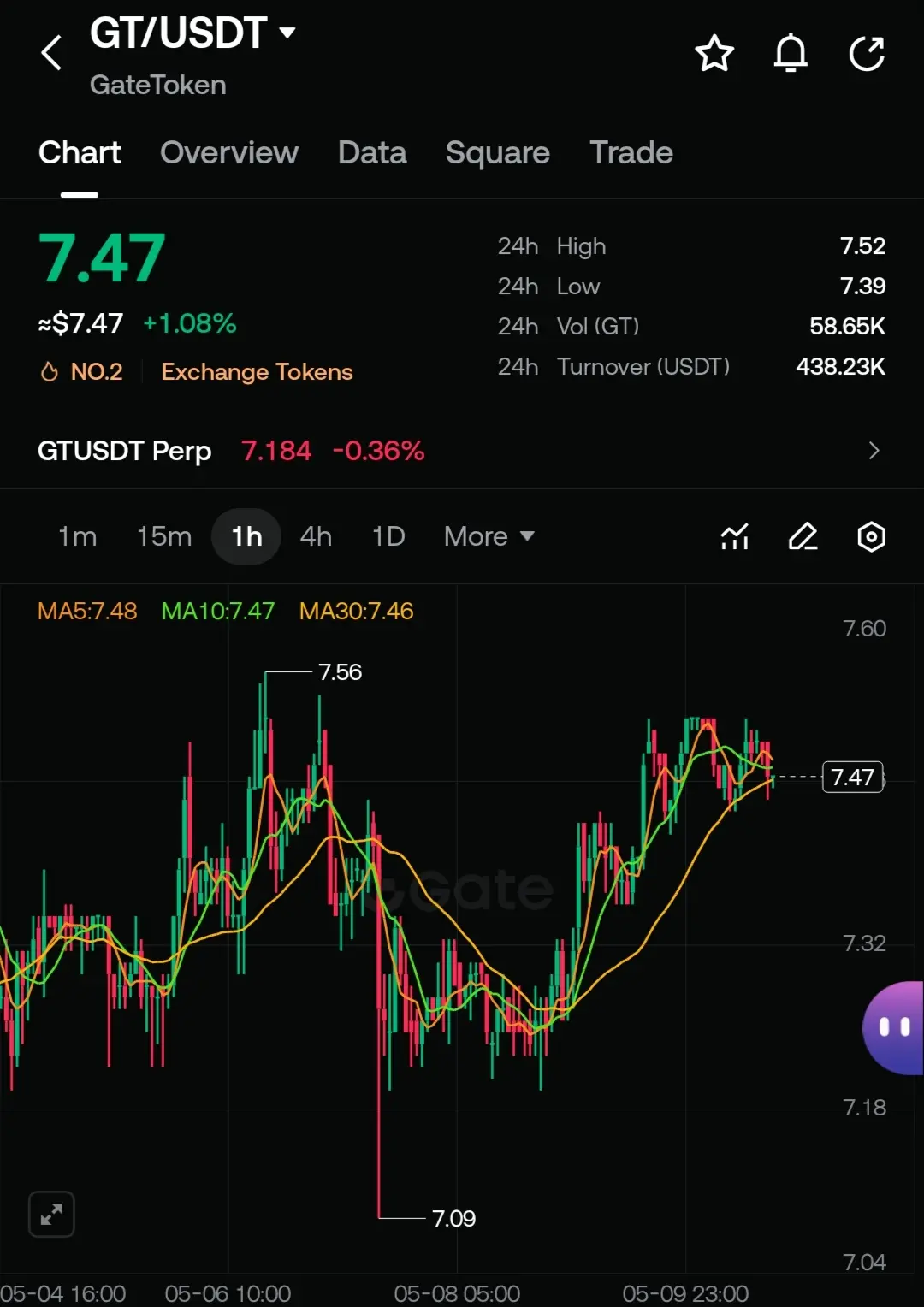Share the chart using the share icon
Image resolution: width=924 pixels, height=1307 pixels.
pyautogui.click(x=867, y=53)
